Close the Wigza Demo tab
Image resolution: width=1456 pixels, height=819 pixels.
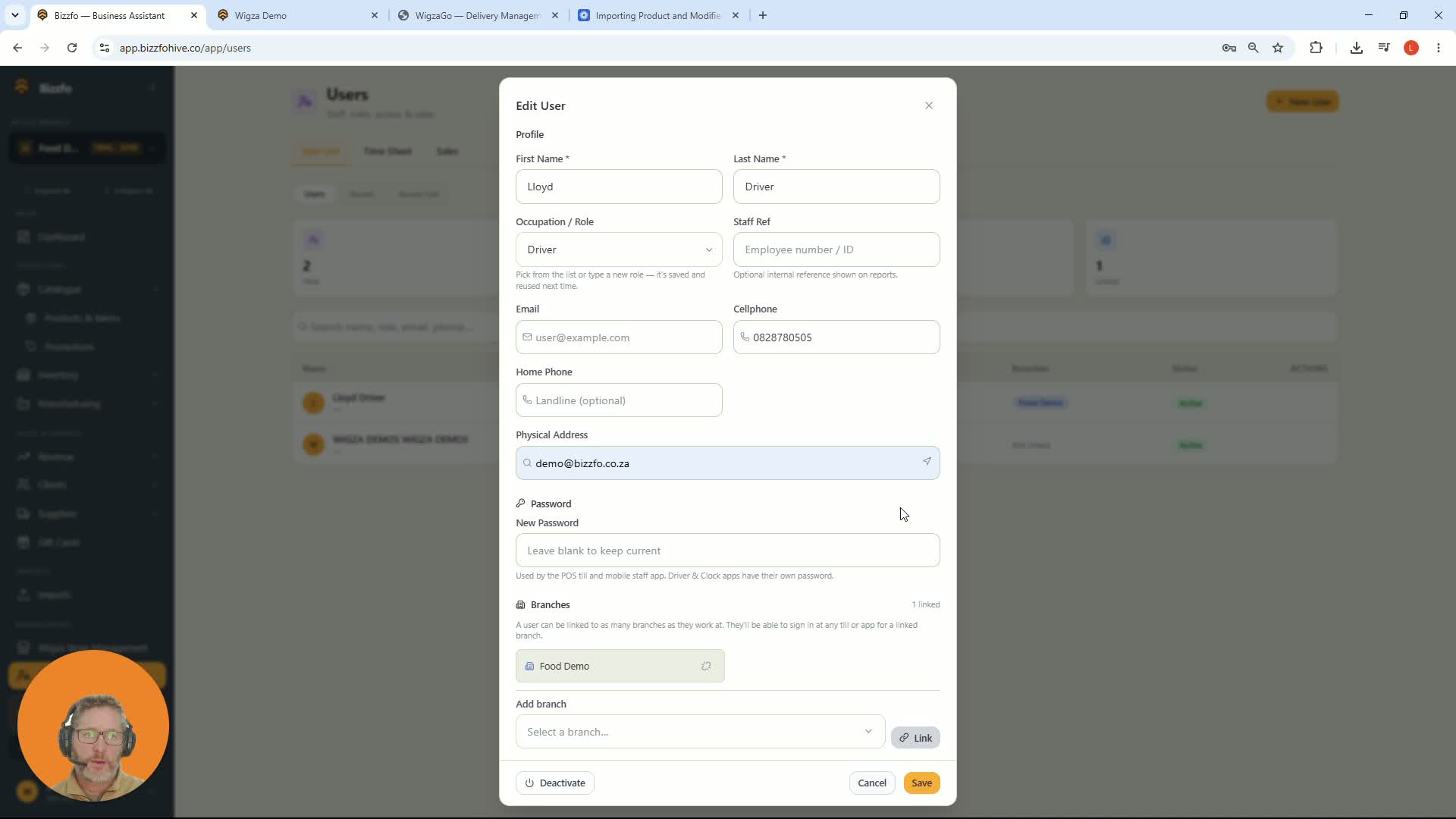pos(375,15)
